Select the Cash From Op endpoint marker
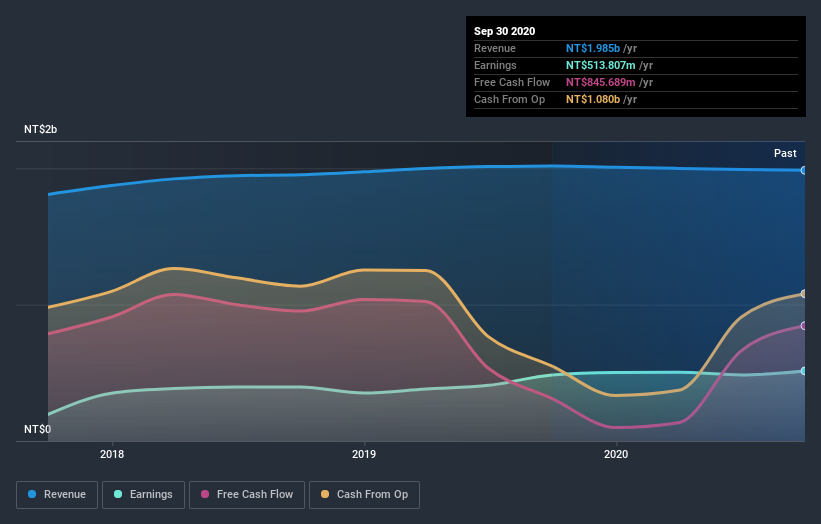 point(804,294)
